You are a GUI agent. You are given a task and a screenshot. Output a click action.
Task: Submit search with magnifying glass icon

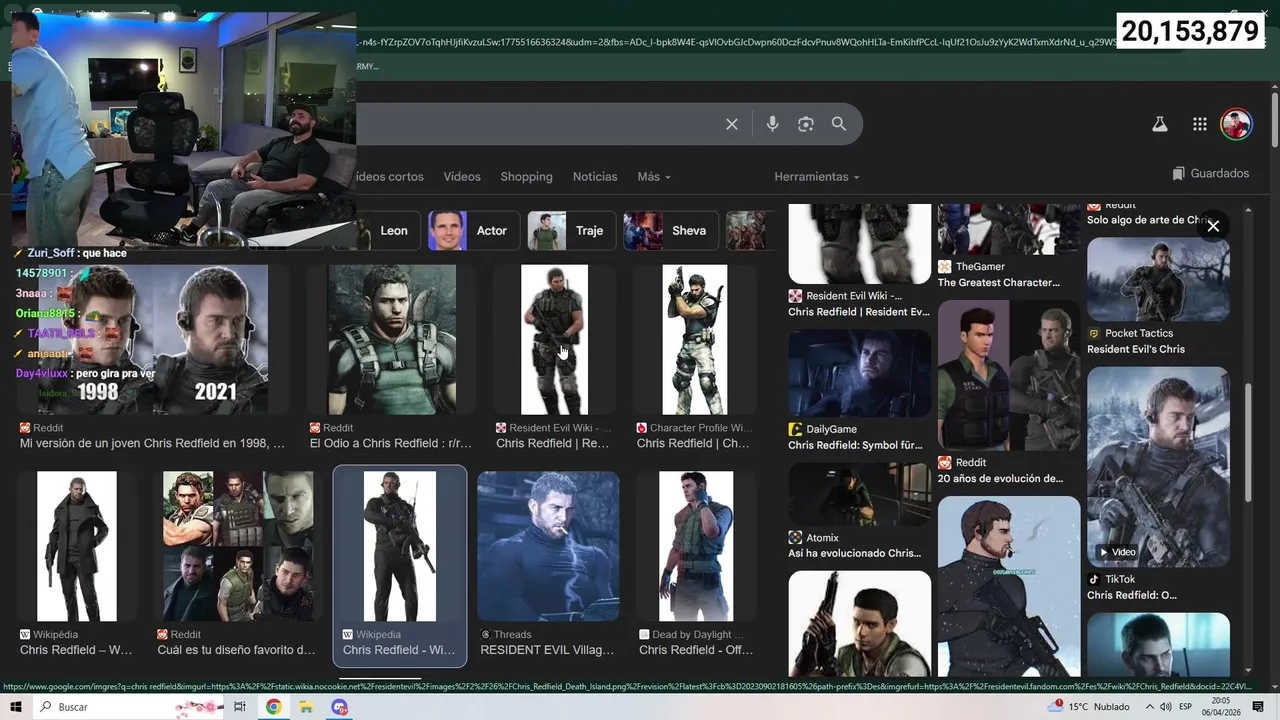click(x=839, y=124)
